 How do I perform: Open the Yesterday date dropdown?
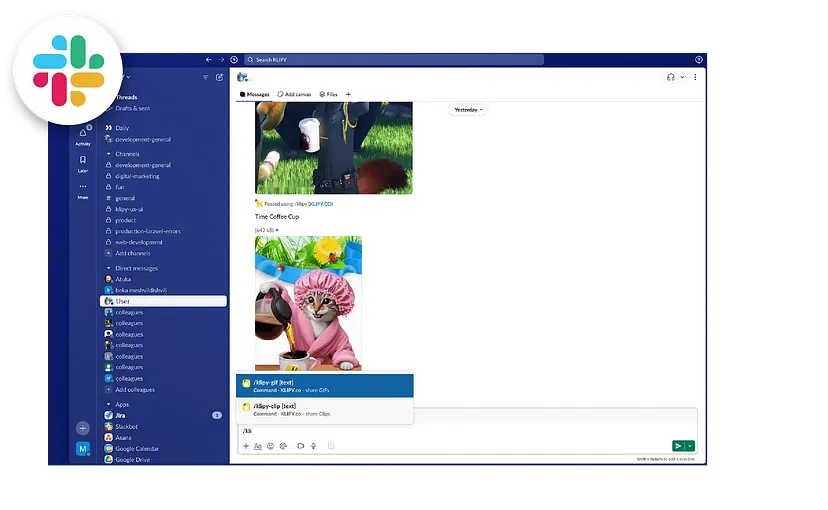coord(468,110)
